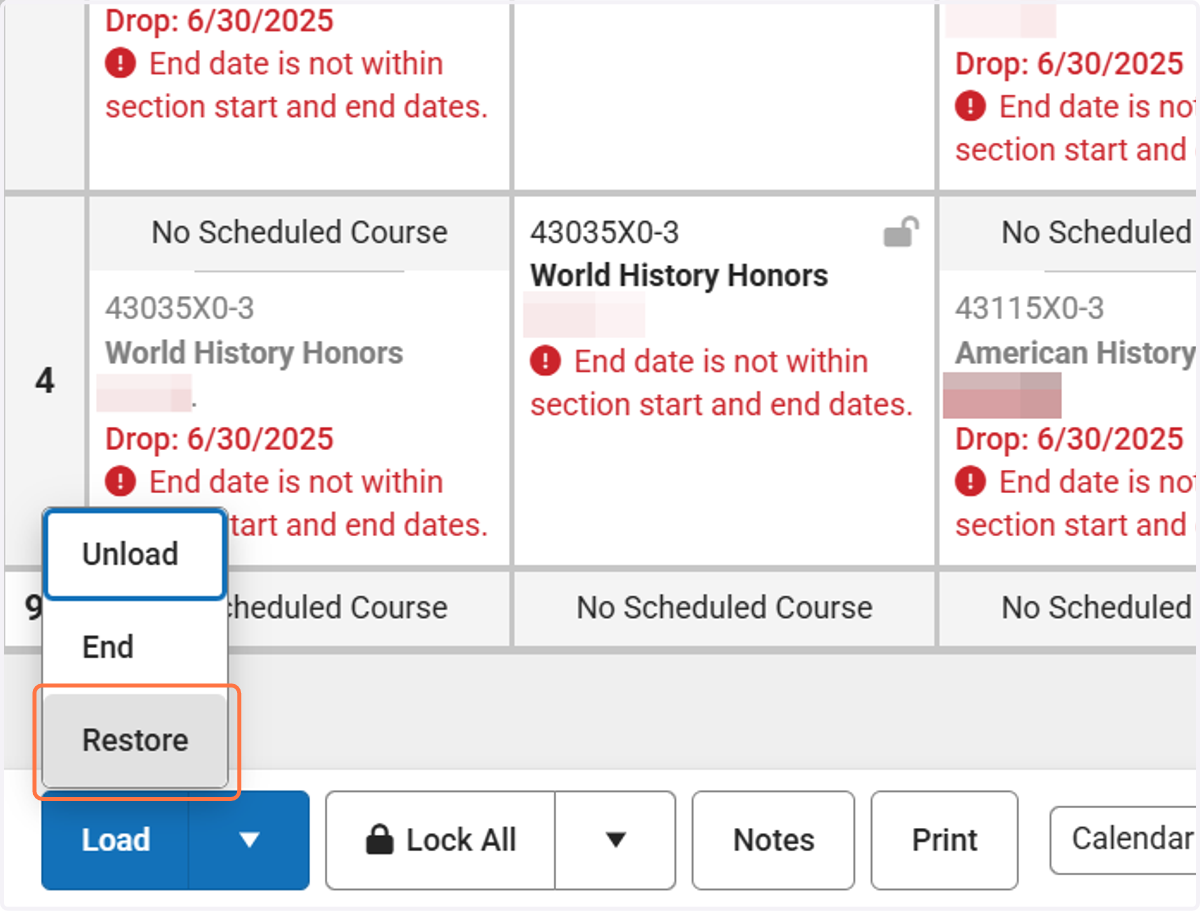
Task: Choose End in the Load dropdown menu
Action: 135,647
